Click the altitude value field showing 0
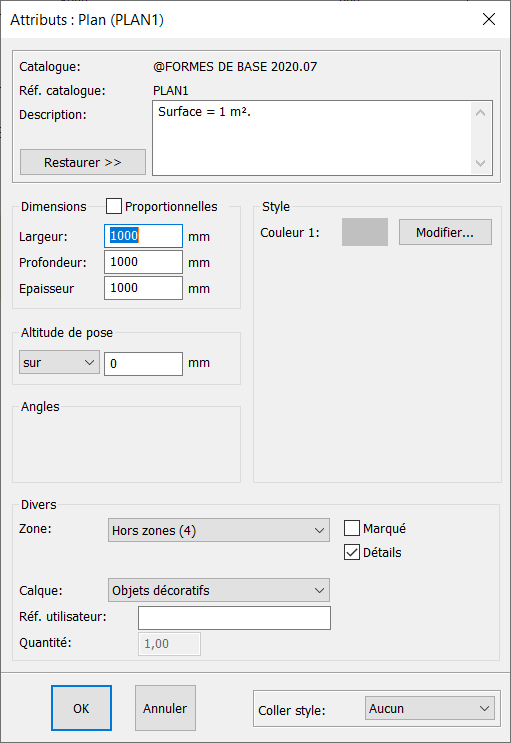This screenshot has width=511, height=743. coord(143,363)
